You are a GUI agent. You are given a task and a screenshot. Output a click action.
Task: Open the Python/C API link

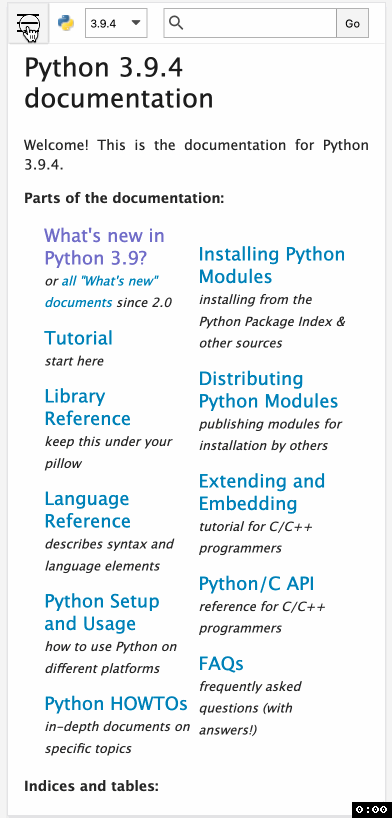coord(256,584)
